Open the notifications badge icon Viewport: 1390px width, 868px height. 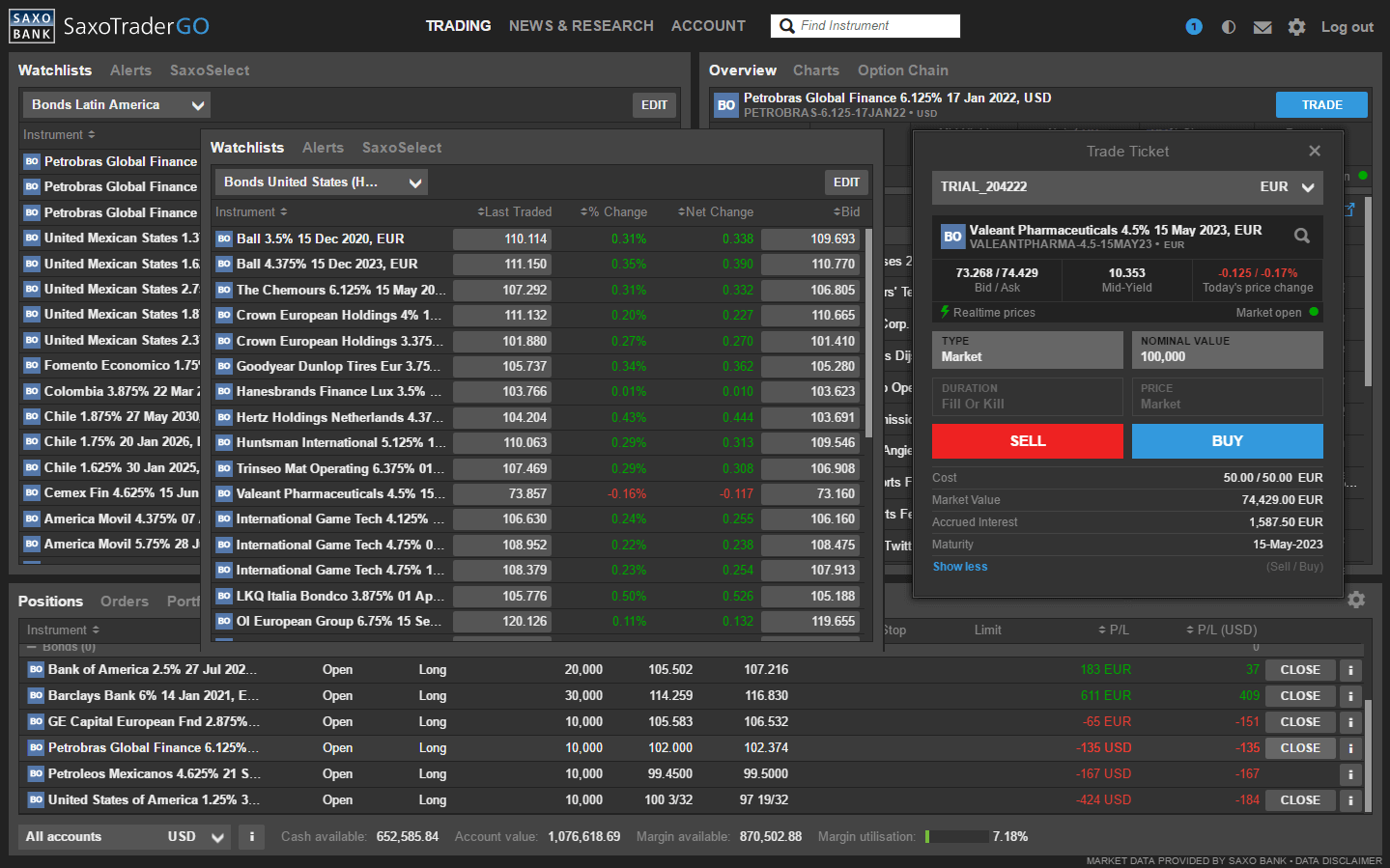(x=1194, y=27)
